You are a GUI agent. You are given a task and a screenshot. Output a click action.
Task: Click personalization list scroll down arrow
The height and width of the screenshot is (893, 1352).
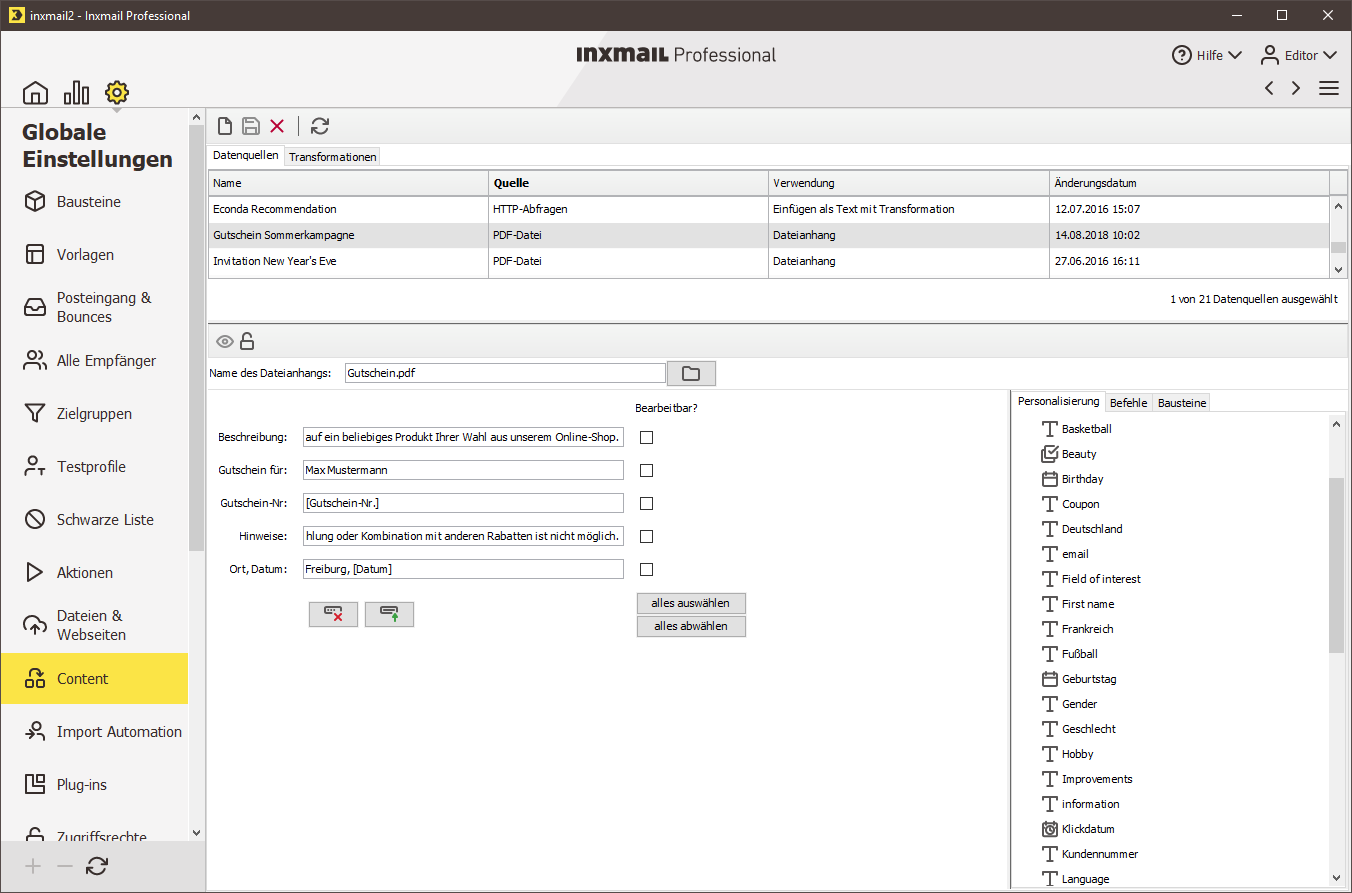click(x=1337, y=877)
